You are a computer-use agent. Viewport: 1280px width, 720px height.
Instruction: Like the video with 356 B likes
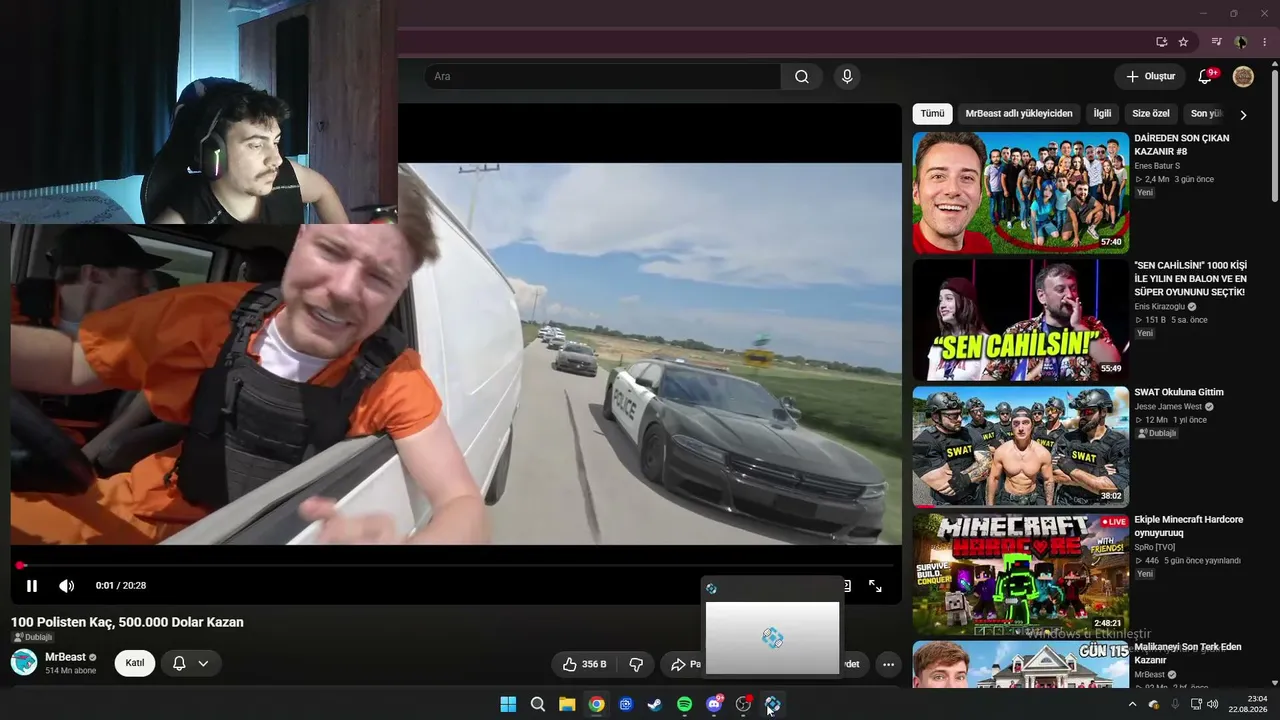click(x=585, y=664)
